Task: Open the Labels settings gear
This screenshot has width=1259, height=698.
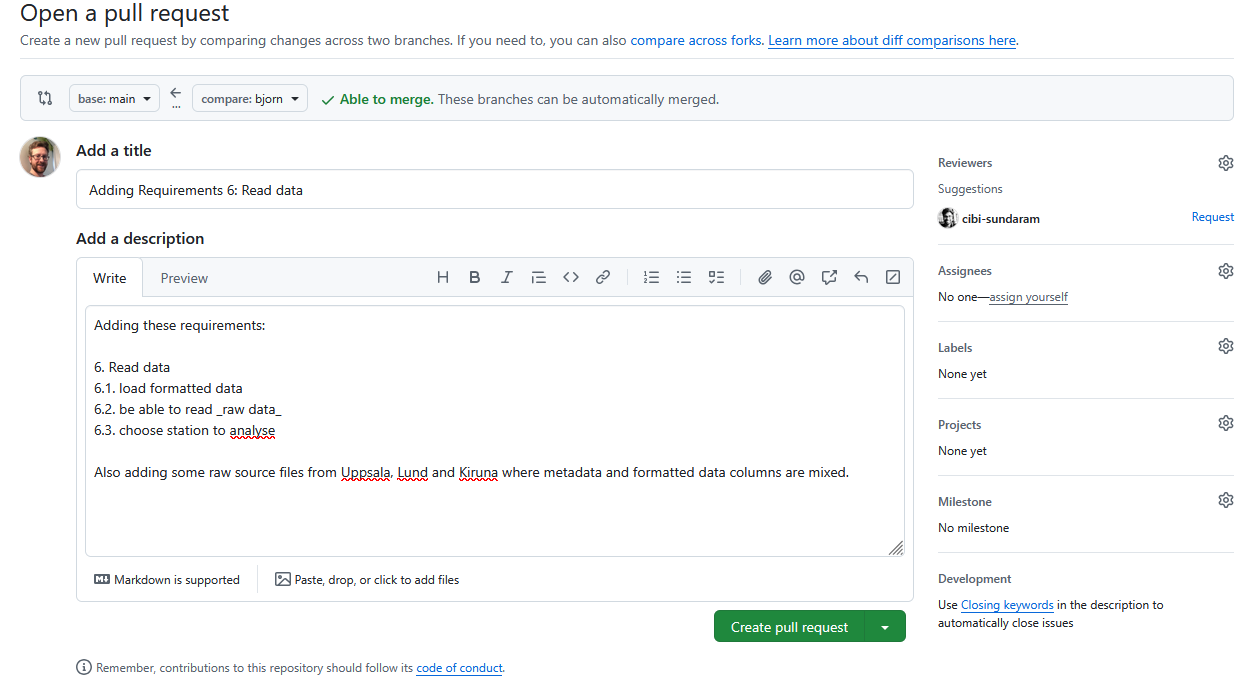Action: point(1225,346)
